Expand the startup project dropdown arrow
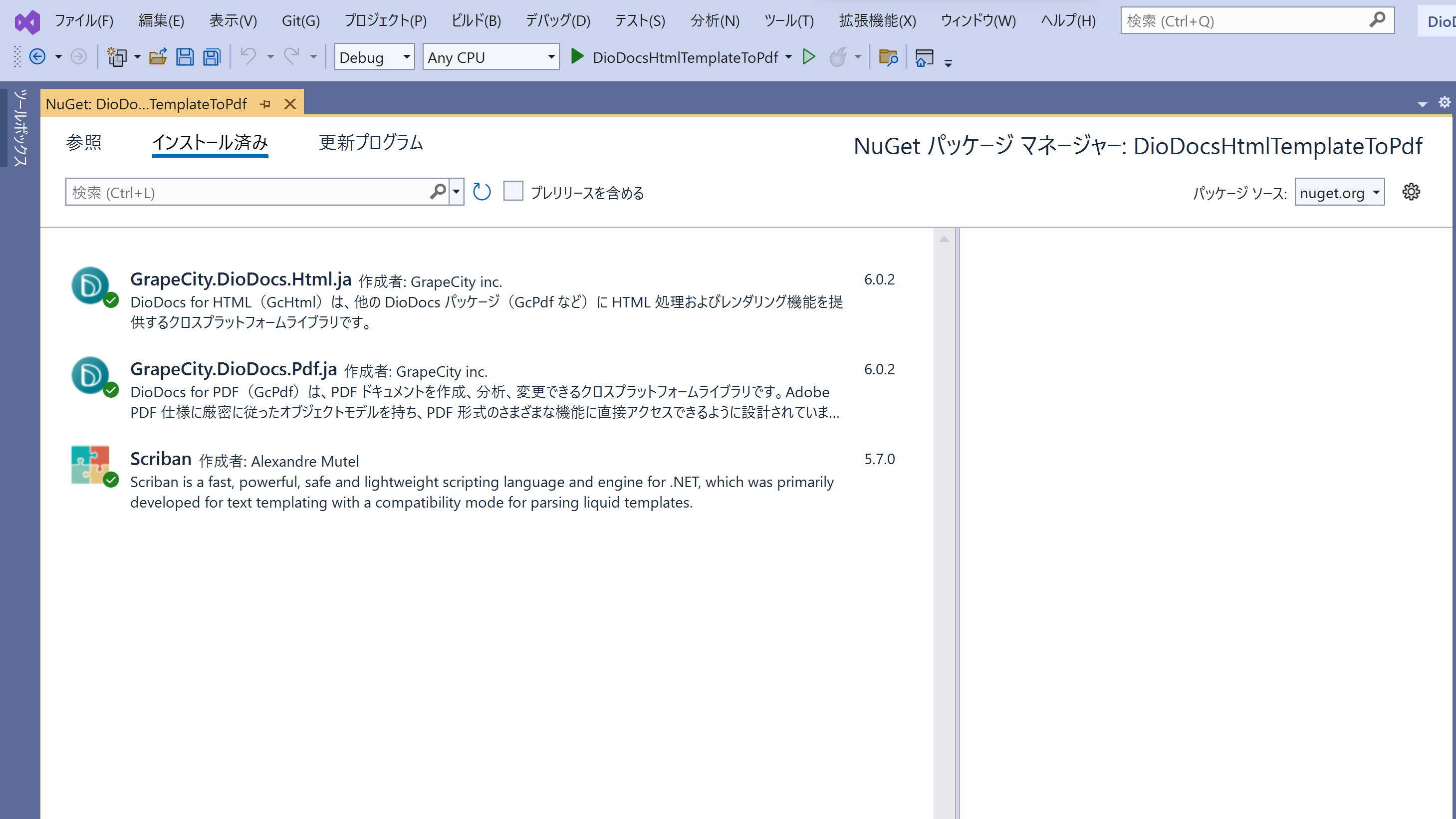 (788, 56)
